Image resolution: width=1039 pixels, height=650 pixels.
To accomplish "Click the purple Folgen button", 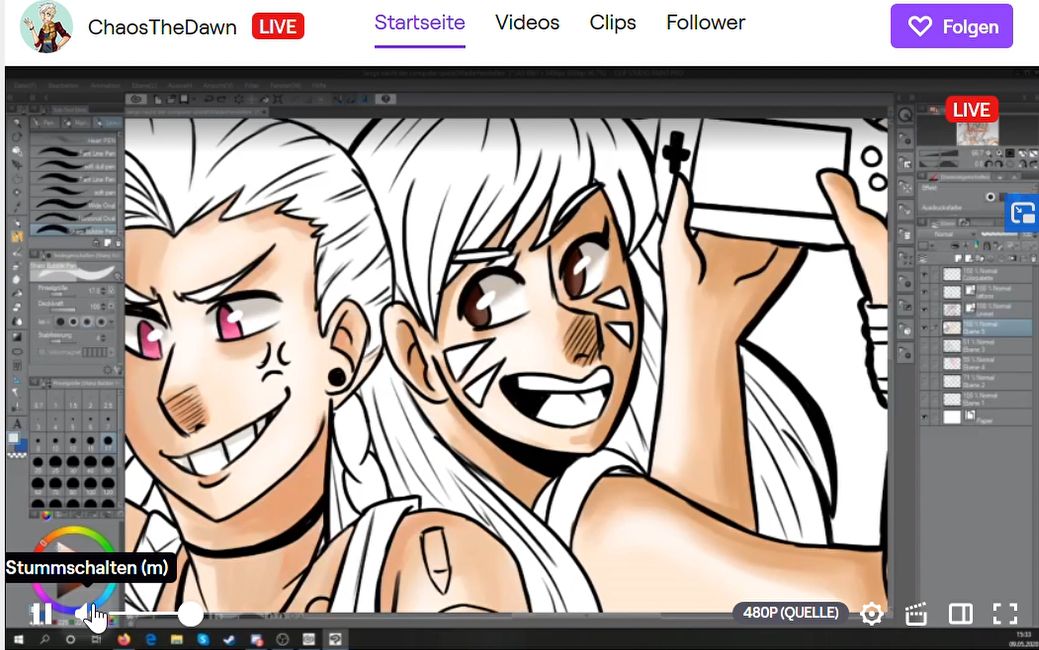I will click(x=952, y=26).
